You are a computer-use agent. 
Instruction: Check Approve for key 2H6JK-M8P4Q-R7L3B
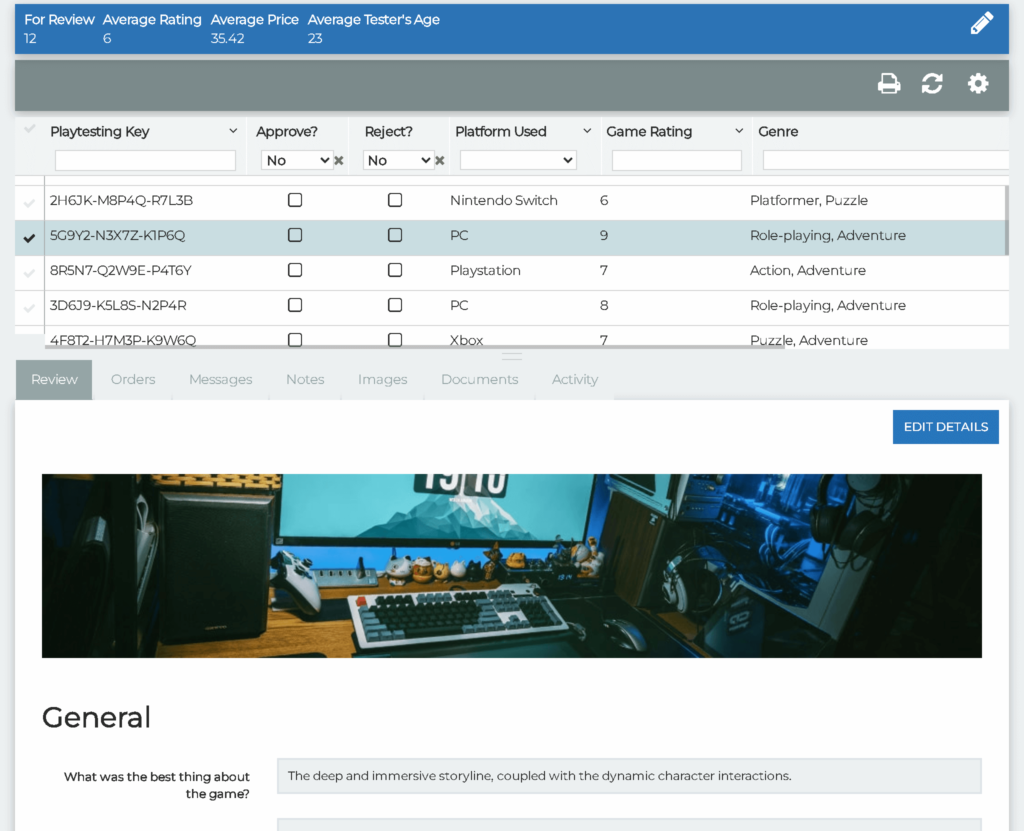point(295,201)
